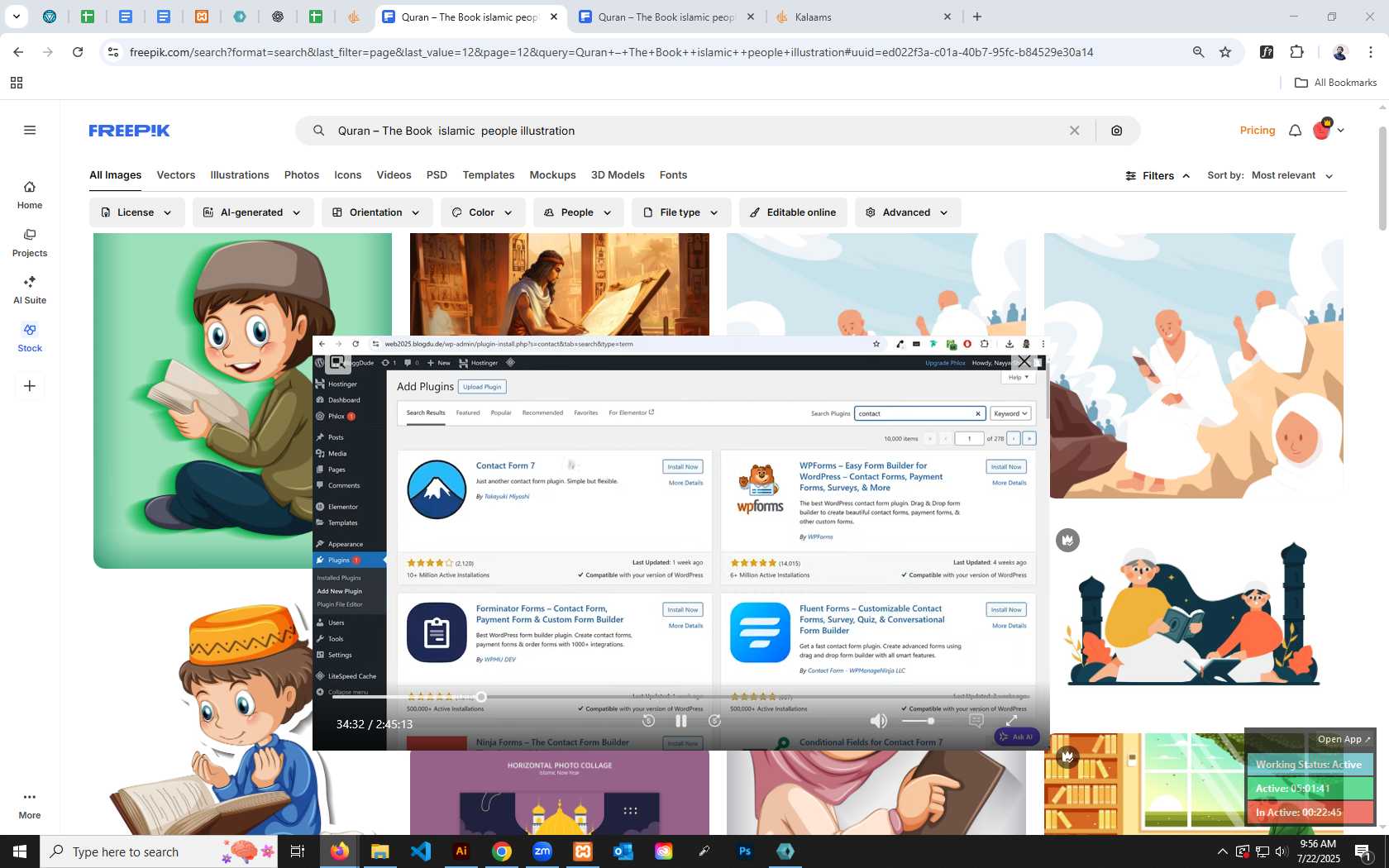This screenshot has width=1389, height=868.
Task: Click the premium crown badge on mosque illustration
Action: pyautogui.click(x=1067, y=541)
